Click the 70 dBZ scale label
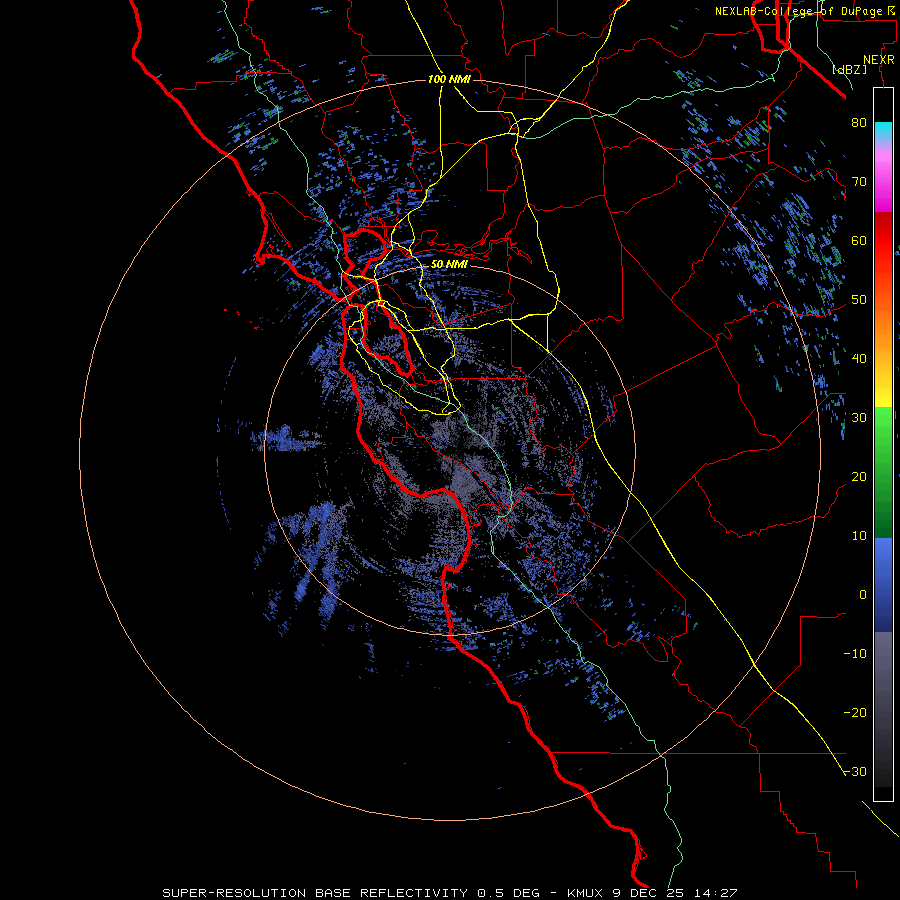Viewport: 900px width, 900px height. point(859,181)
